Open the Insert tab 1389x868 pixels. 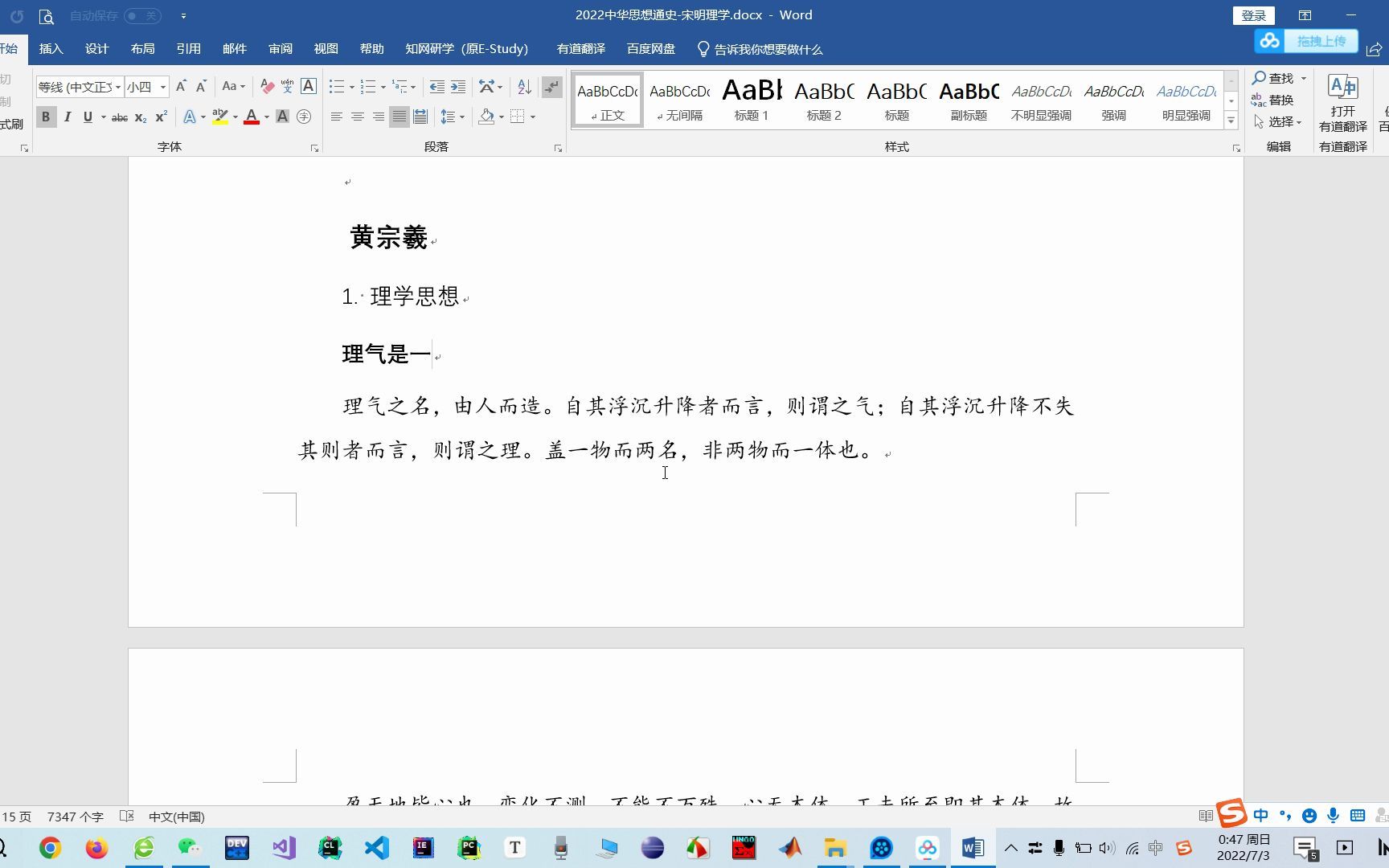[x=51, y=49]
